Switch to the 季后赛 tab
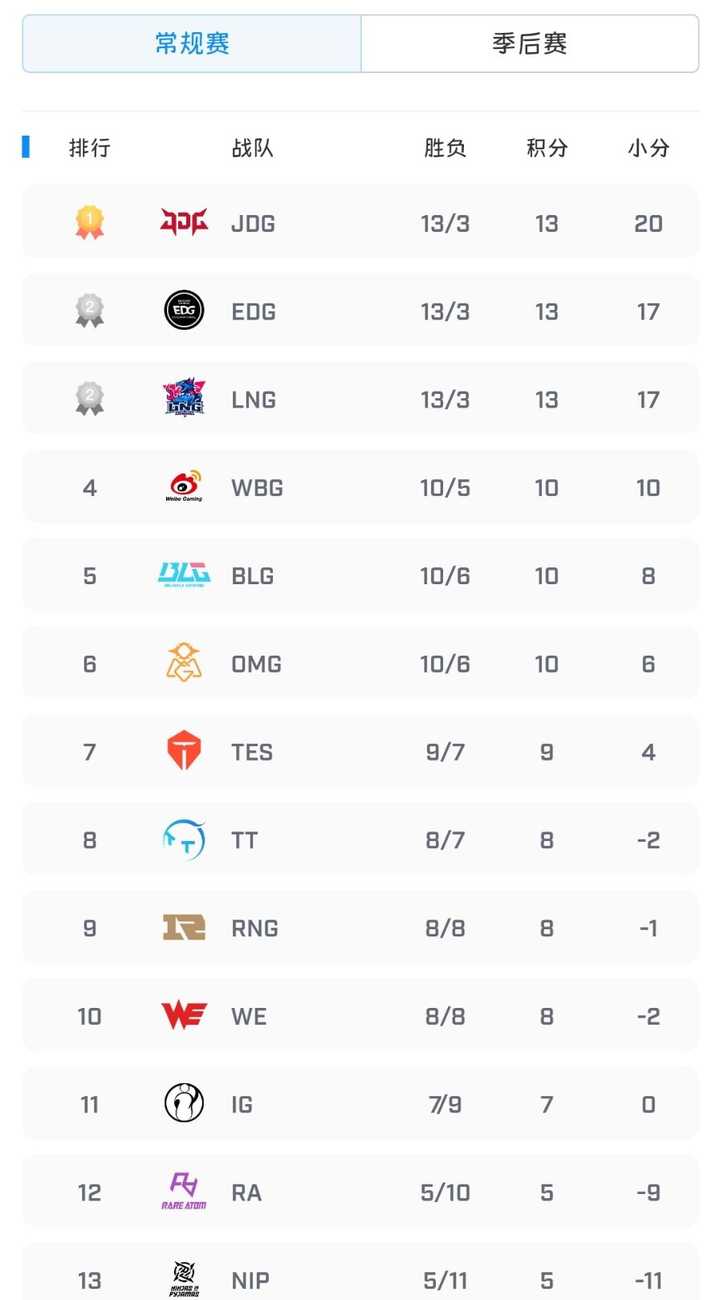Image resolution: width=720 pixels, height=1300 pixels. 530,44
